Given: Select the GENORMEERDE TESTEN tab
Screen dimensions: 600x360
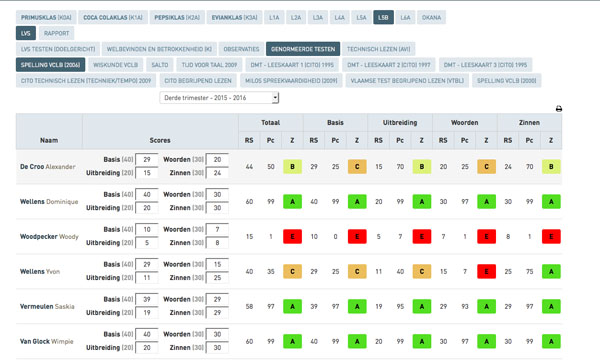Looking at the screenshot, I should pos(303,49).
